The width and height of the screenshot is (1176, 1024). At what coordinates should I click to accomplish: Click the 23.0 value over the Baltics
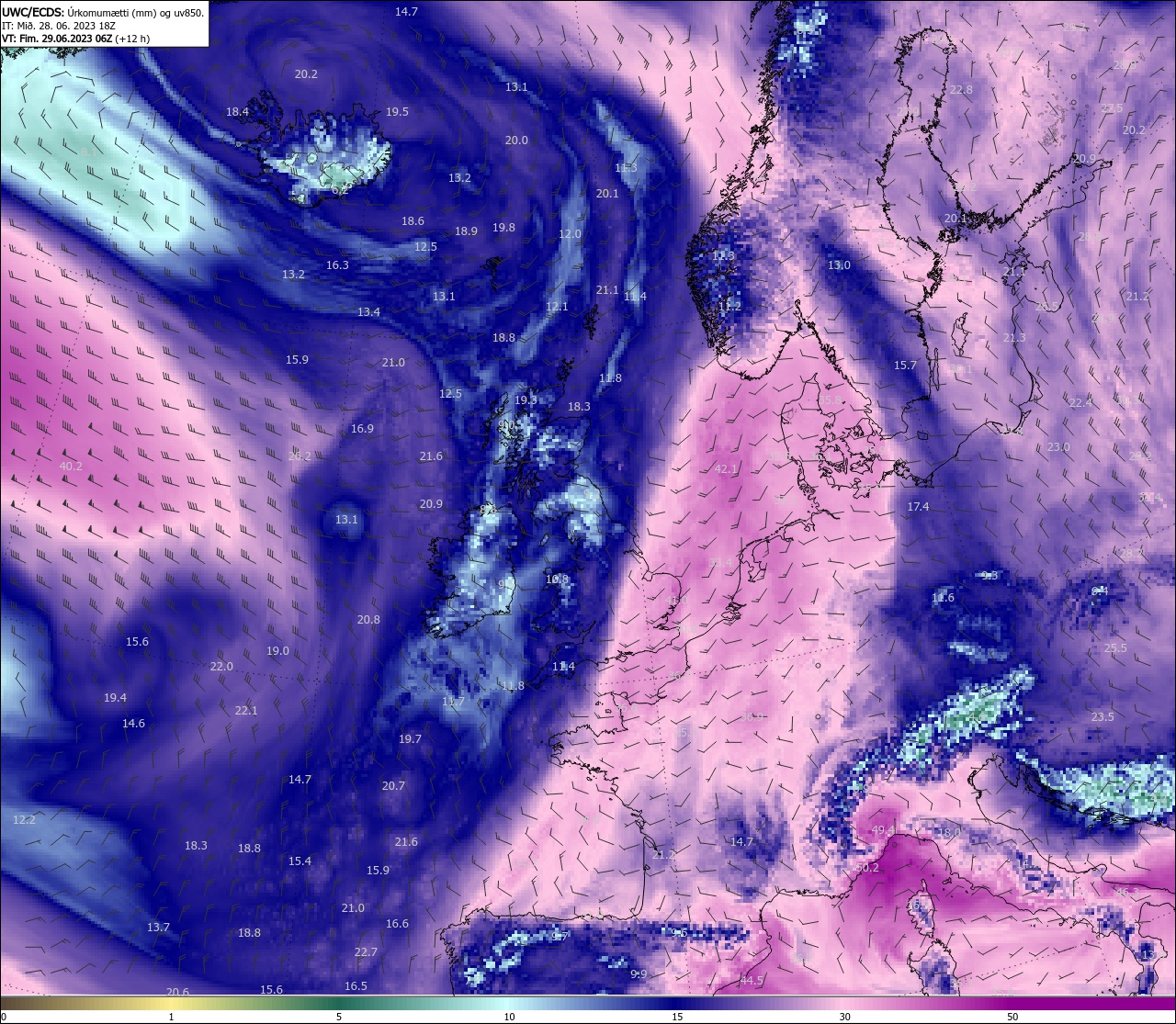click(x=1058, y=447)
